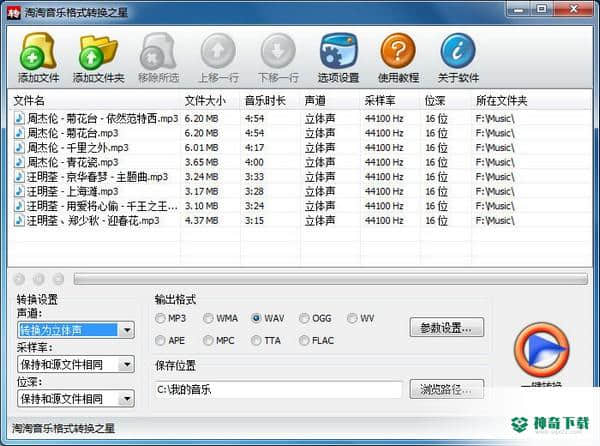Expand the 位深 bit depth dropdown
This screenshot has width=600, height=446.
(127, 399)
